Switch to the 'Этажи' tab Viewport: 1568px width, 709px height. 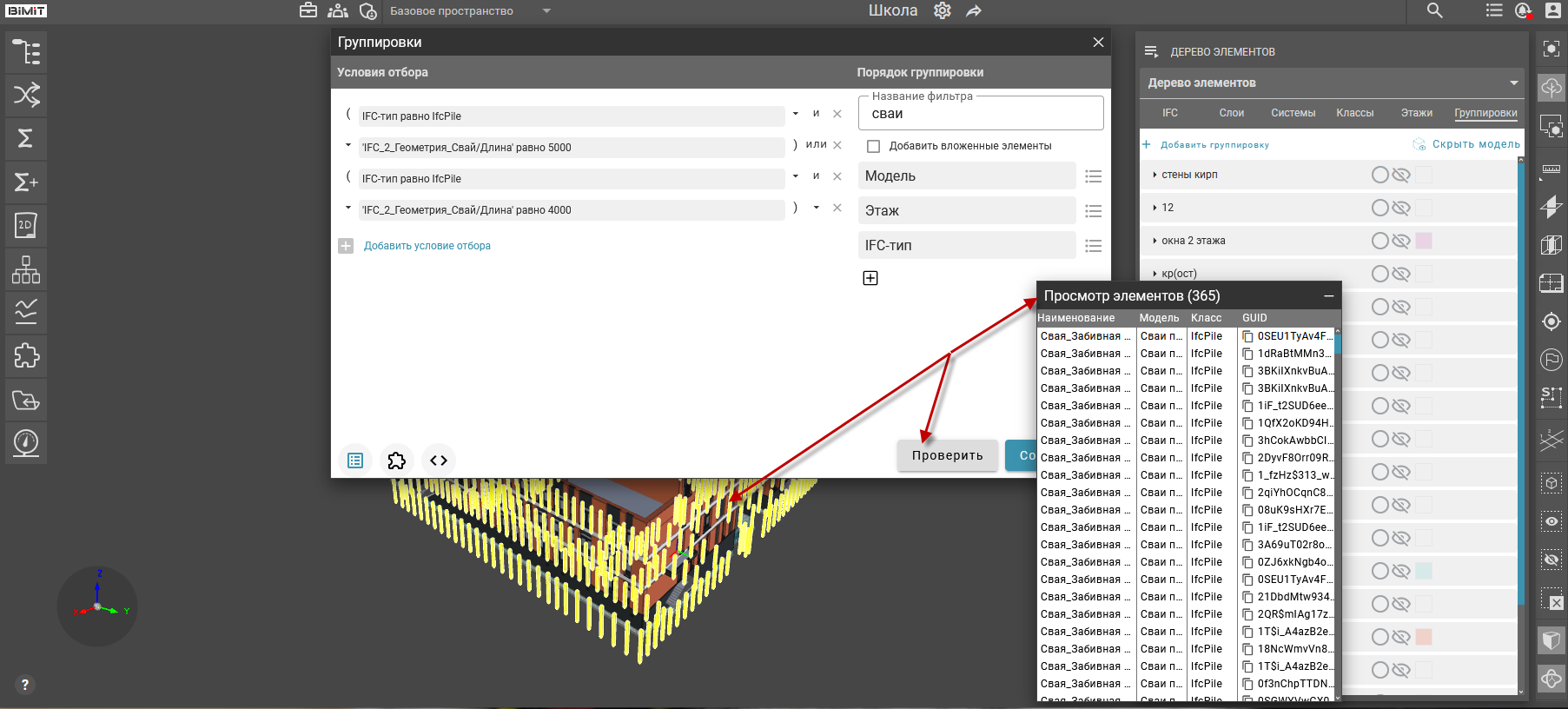(1416, 113)
